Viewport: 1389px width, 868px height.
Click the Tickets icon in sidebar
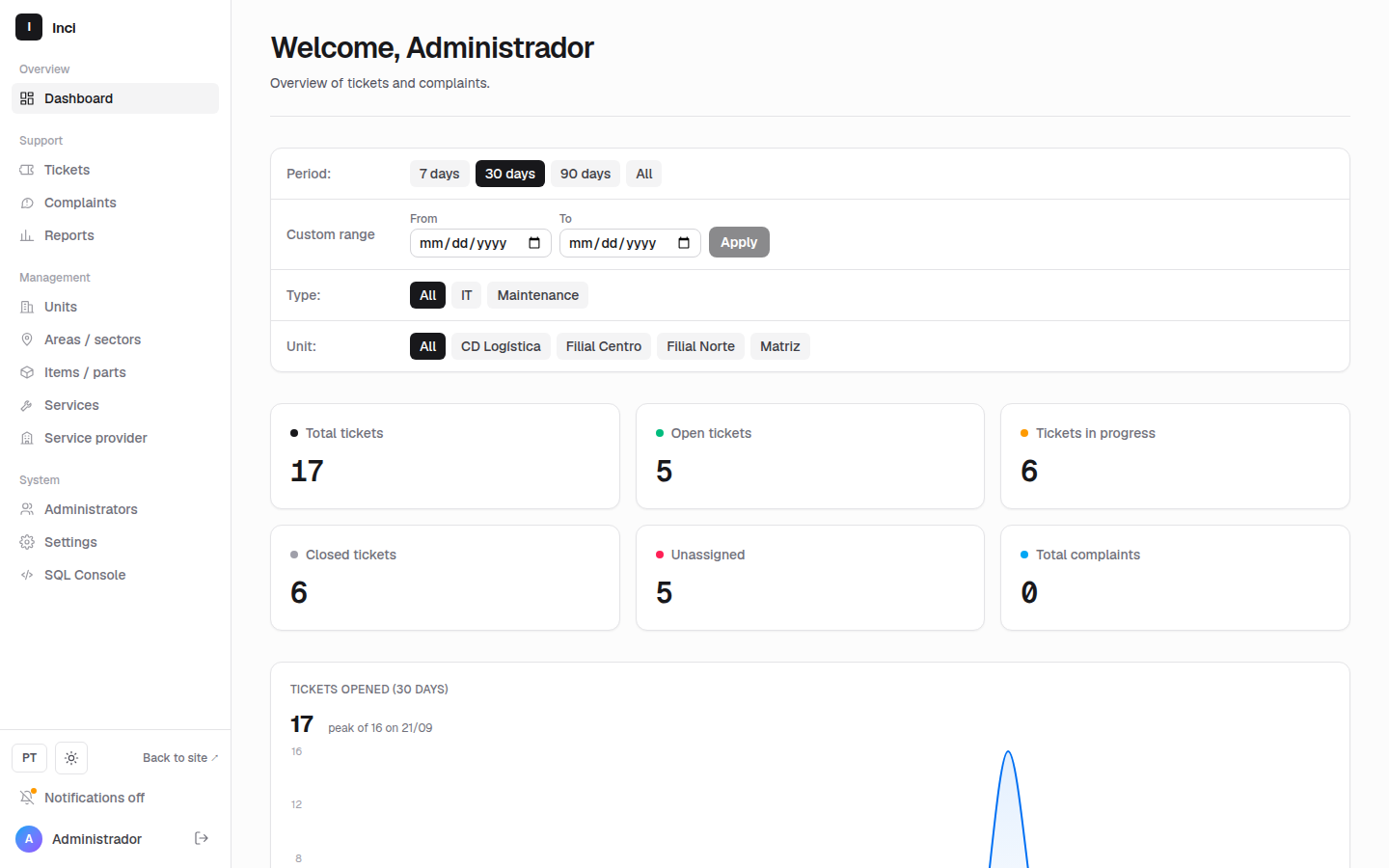point(27,170)
